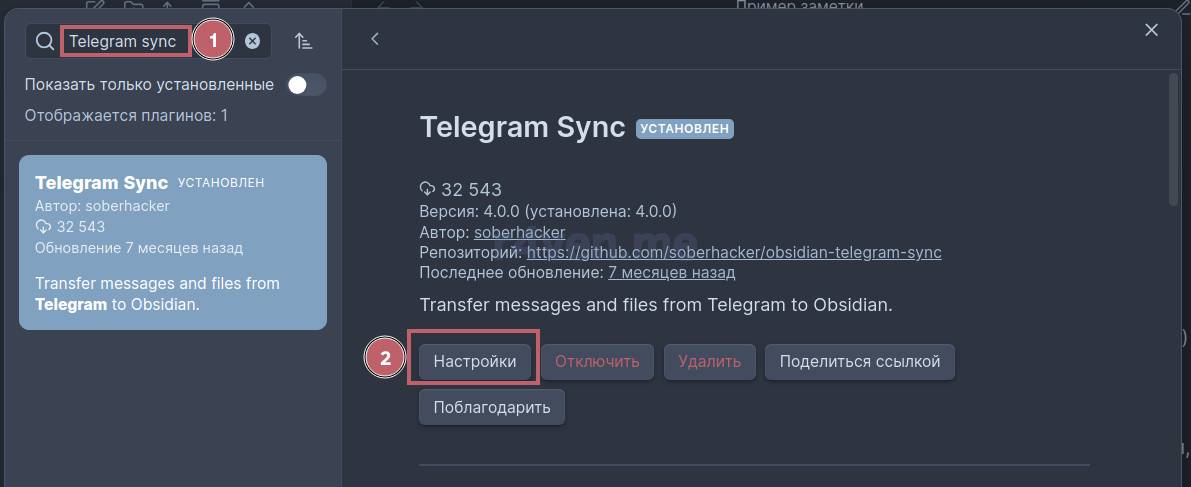Open plugin Настройки
The image size is (1191, 487).
[x=475, y=361]
